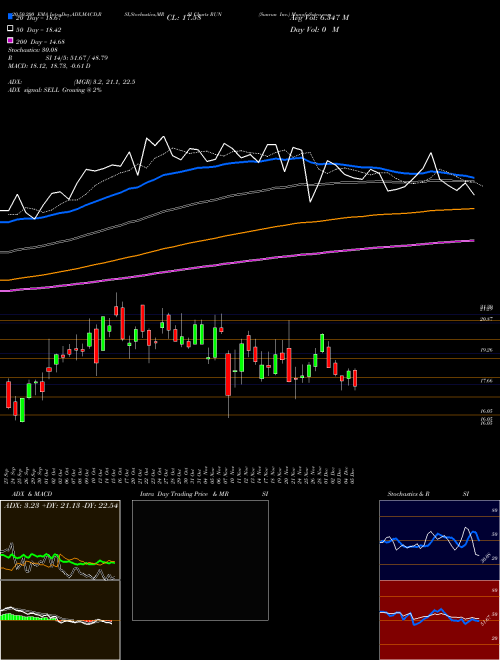500x660 pixels.
Task: Open the ADX indicator chart panel
Action: [60, 540]
